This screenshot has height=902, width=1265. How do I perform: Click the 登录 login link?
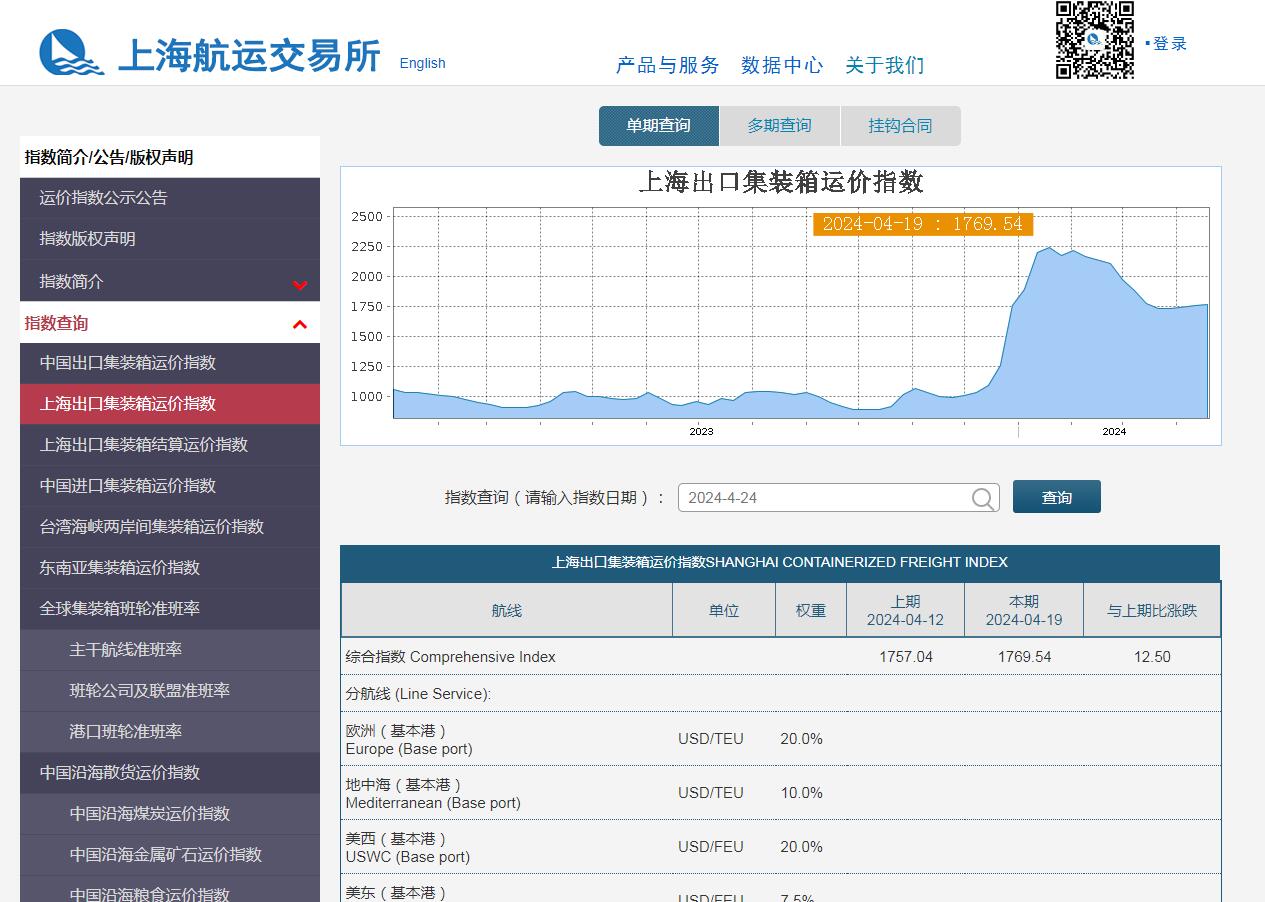(x=1171, y=43)
